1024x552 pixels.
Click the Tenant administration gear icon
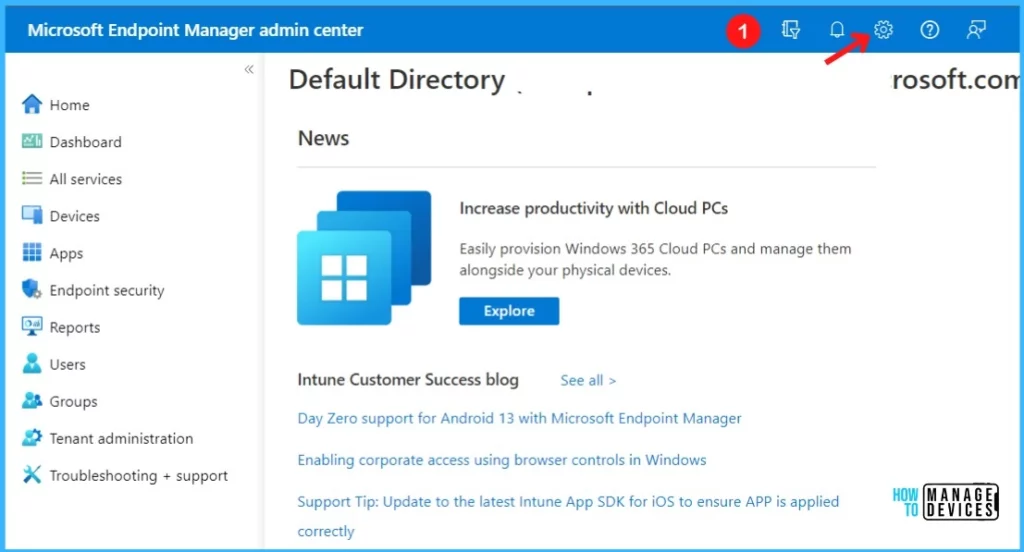[32, 438]
